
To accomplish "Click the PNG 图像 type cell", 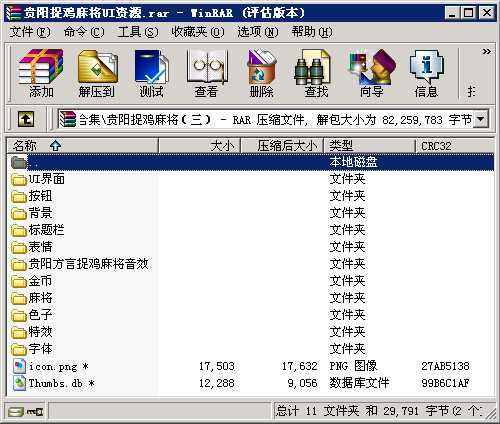I will click(x=353, y=366).
